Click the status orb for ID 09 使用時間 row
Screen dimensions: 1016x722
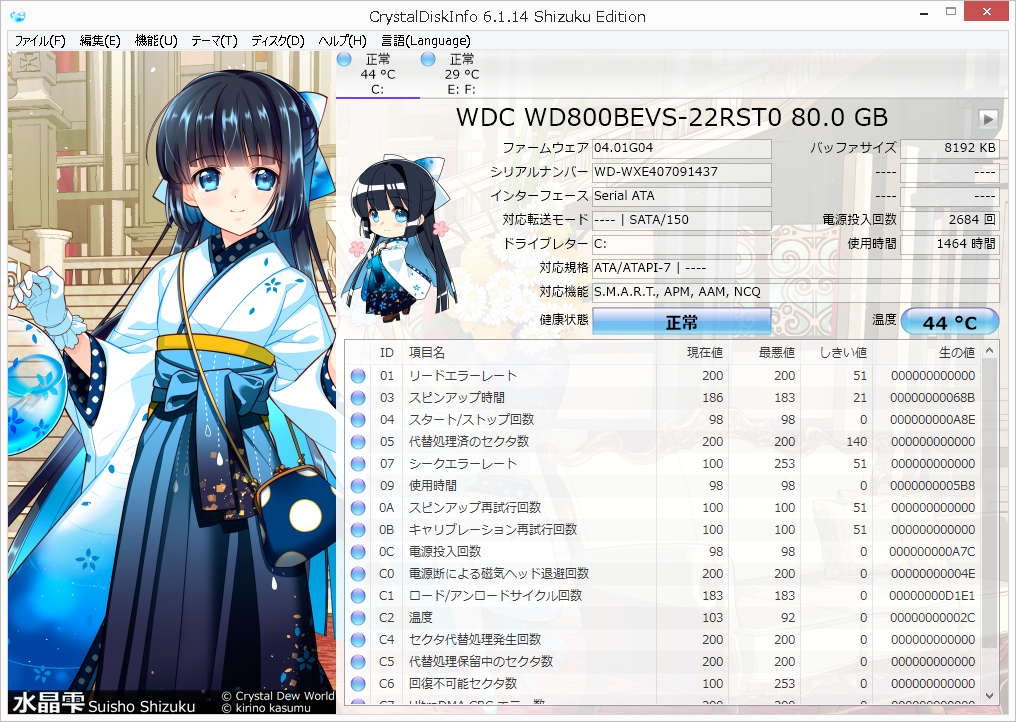click(358, 486)
